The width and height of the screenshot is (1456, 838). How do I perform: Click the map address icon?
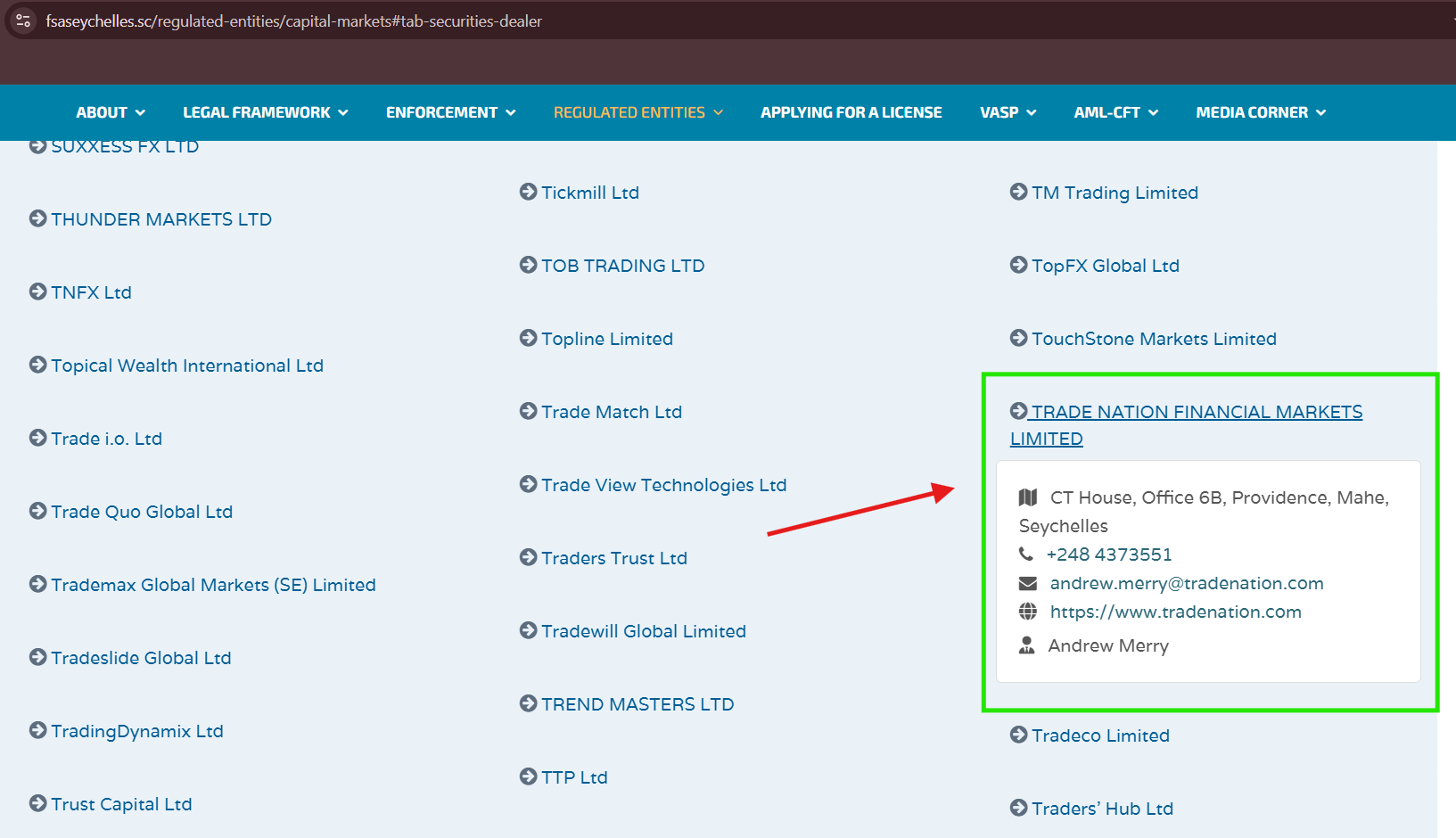(x=1028, y=497)
